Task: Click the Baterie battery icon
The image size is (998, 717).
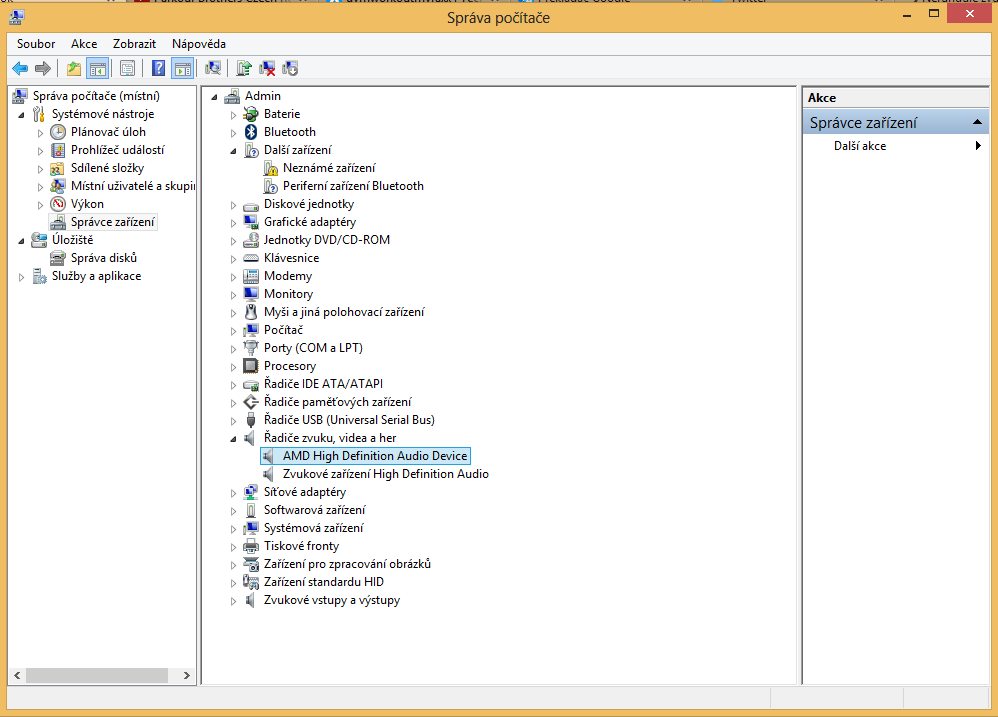Action: point(251,114)
